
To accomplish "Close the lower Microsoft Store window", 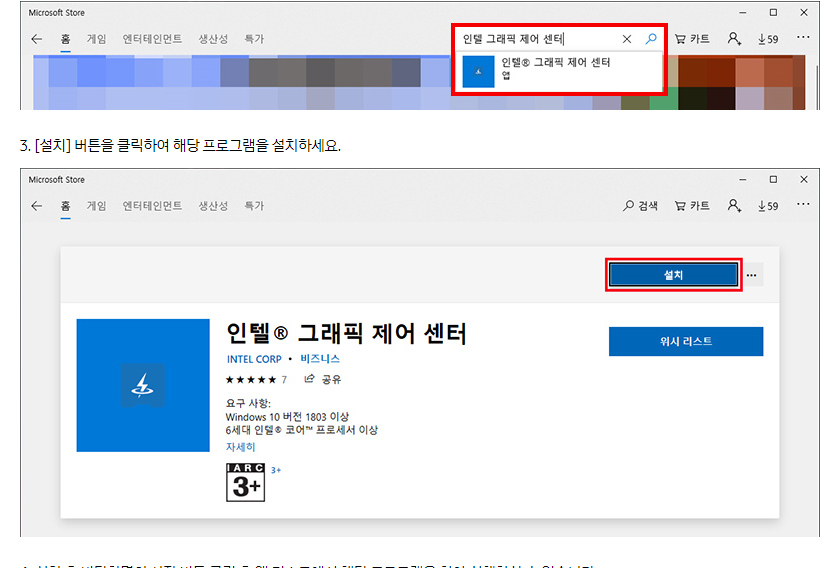I will (804, 180).
